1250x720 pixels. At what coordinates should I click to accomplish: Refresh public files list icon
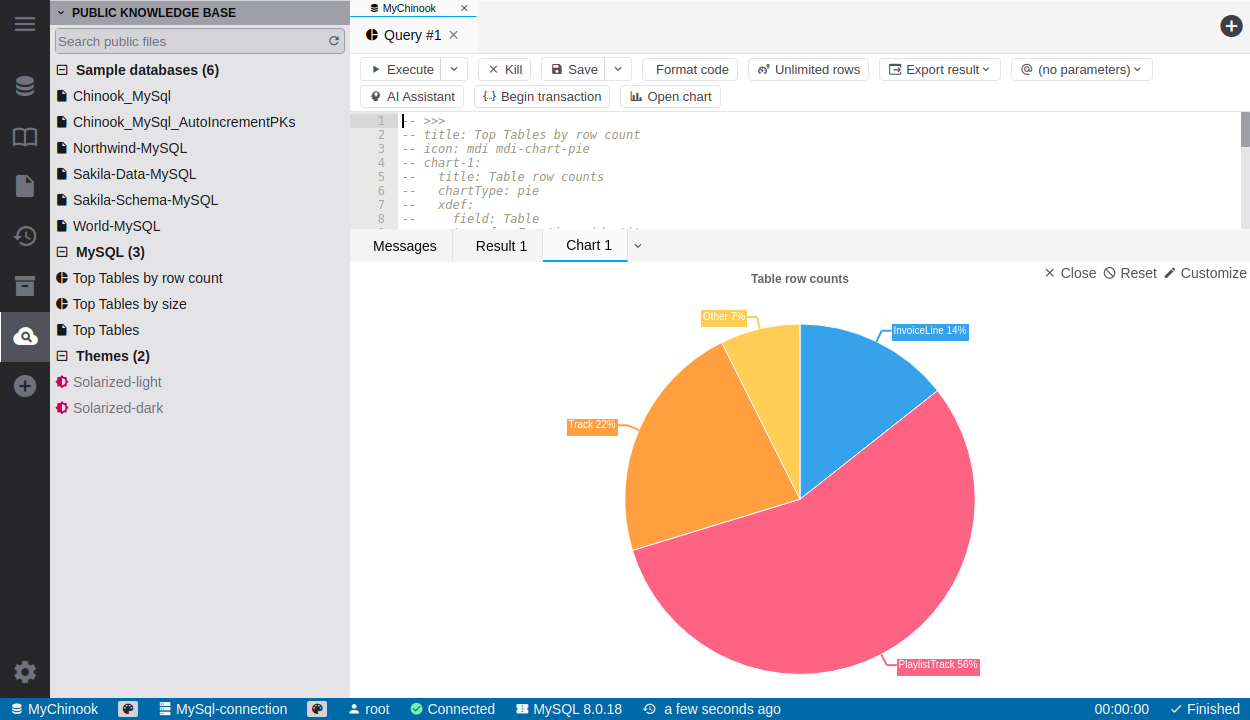pos(334,41)
